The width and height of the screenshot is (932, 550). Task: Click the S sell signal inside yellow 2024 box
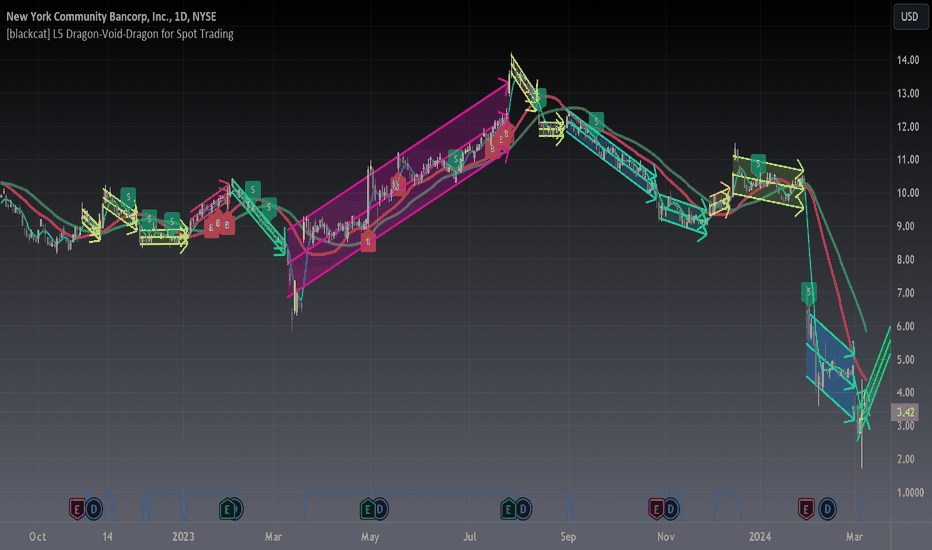click(758, 163)
